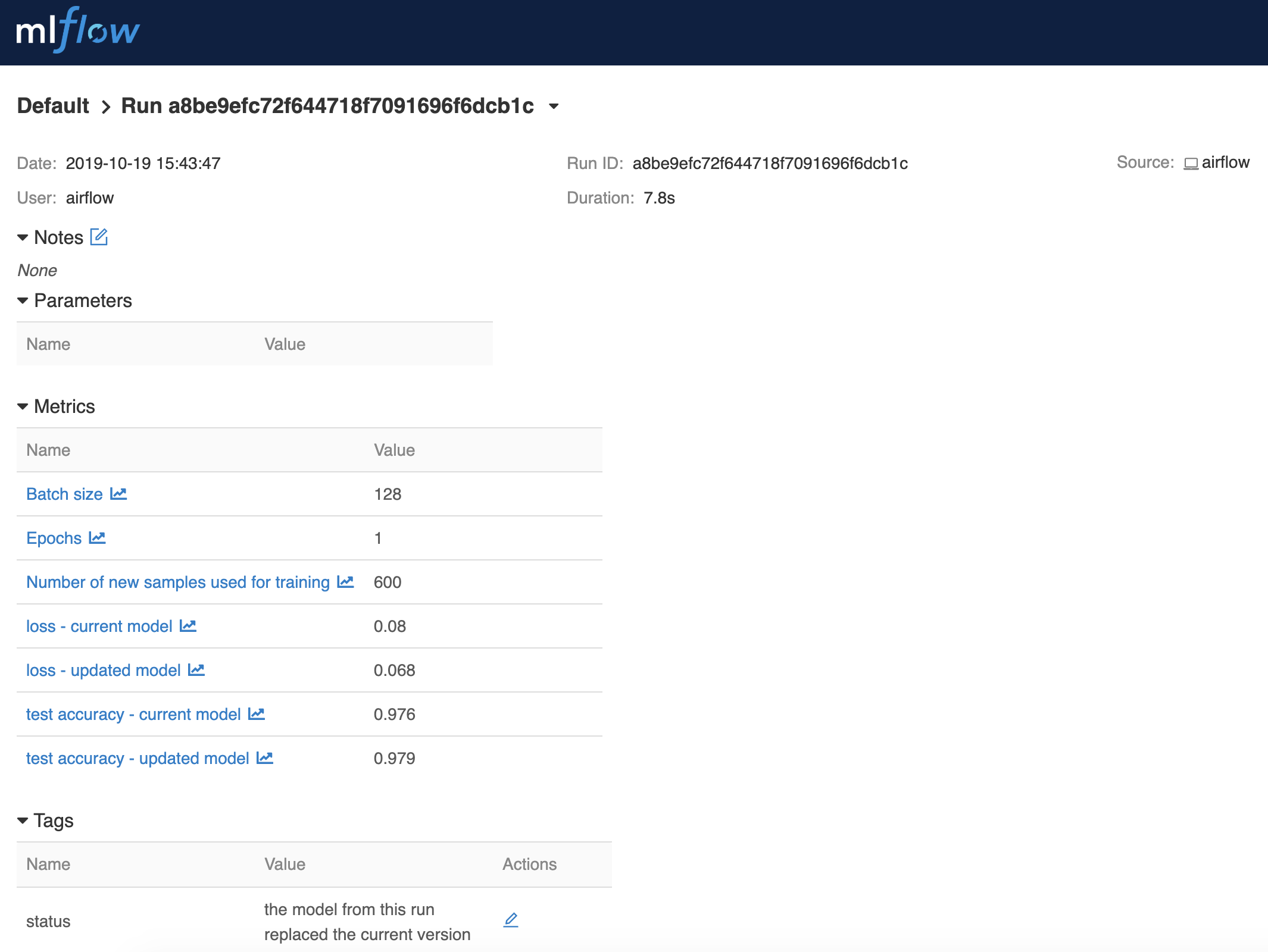Click the value 0.976

tap(395, 714)
